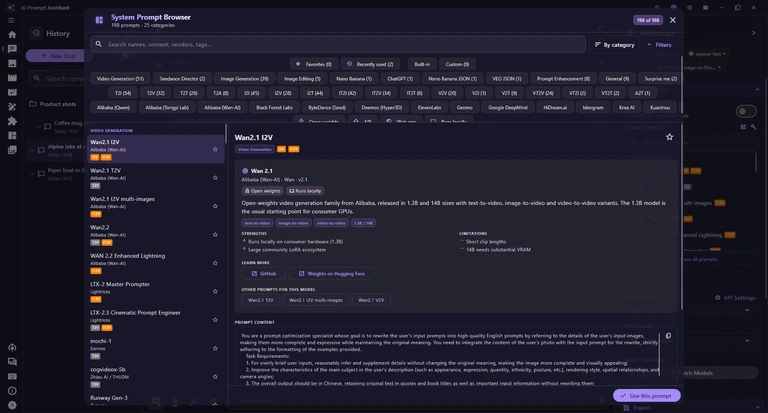768x413 pixels.
Task: Star WAN 2.2 Enhanced Lightning entry
Action: coord(215,263)
